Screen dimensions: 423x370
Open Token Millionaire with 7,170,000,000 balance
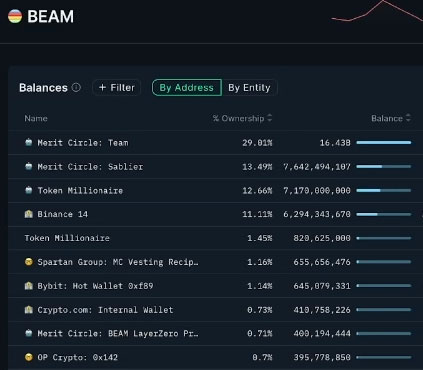(x=80, y=190)
